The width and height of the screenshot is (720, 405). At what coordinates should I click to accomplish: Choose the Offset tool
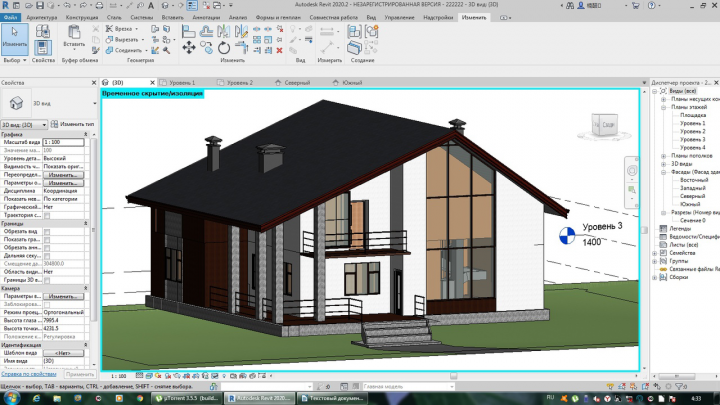point(206,31)
